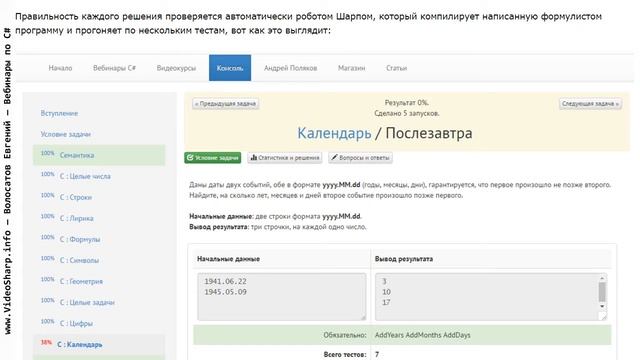Select Семантика section in sidebar
This screenshot has width=640, height=360.
[x=99, y=155]
